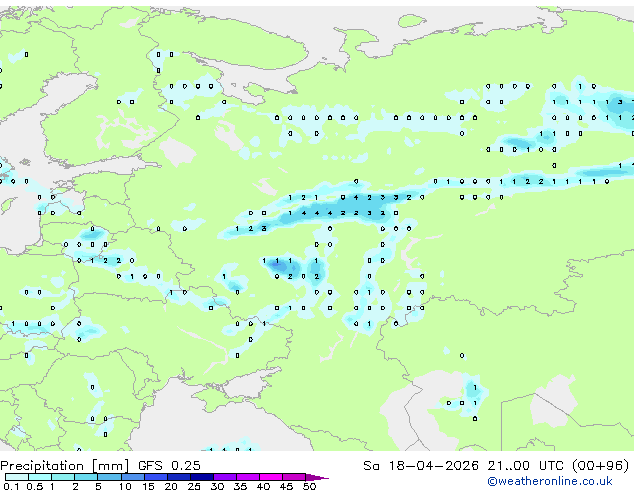
Task: Click the '21..00 UTC' time text
Action: (x=525, y=466)
